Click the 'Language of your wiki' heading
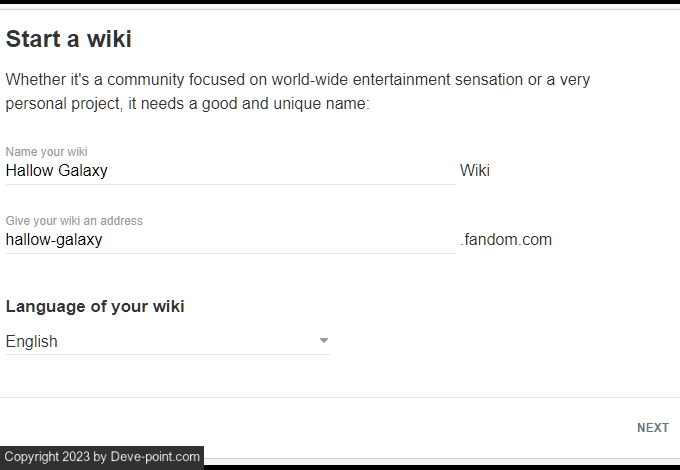This screenshot has height=470, width=680. pyautogui.click(x=95, y=307)
